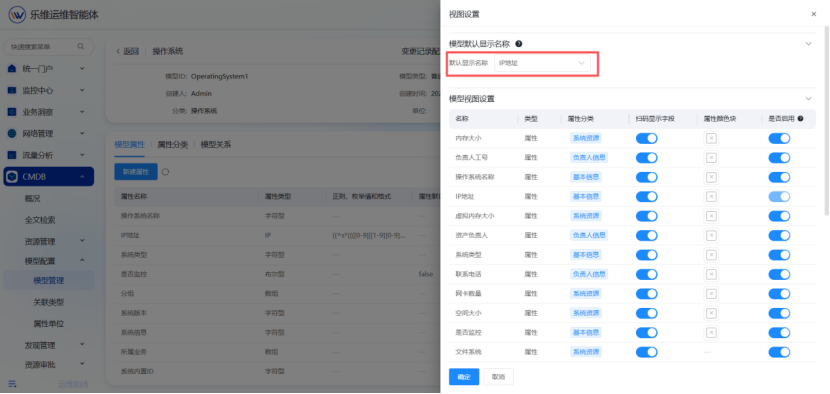Click the help icon next to 模型默认显示名称
Viewport: 830px width, 394px height.
coord(519,43)
